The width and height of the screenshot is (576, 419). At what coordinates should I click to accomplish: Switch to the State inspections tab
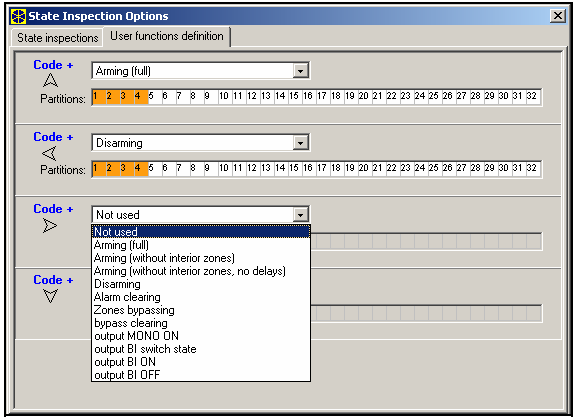point(58,38)
